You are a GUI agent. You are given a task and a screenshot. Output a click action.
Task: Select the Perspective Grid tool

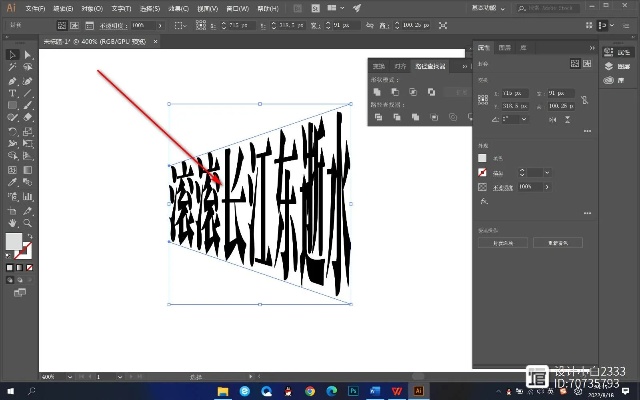click(28, 156)
